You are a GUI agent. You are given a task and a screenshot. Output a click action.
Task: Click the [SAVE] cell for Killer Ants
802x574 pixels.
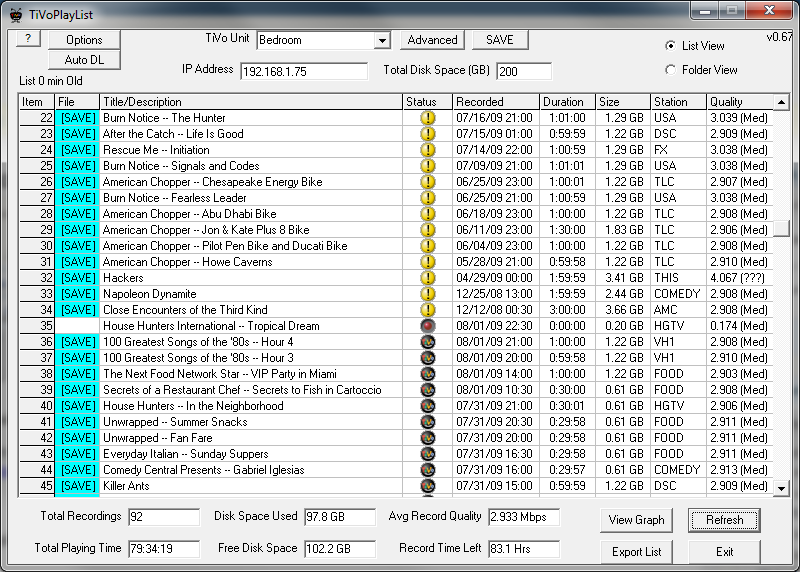(x=77, y=486)
